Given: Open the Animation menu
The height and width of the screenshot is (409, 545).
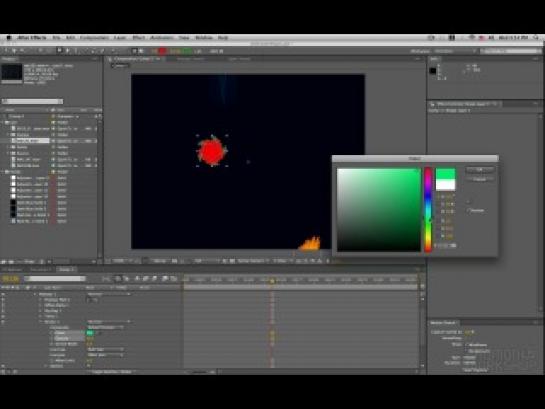Looking at the screenshot, I should pyautogui.click(x=162, y=38).
